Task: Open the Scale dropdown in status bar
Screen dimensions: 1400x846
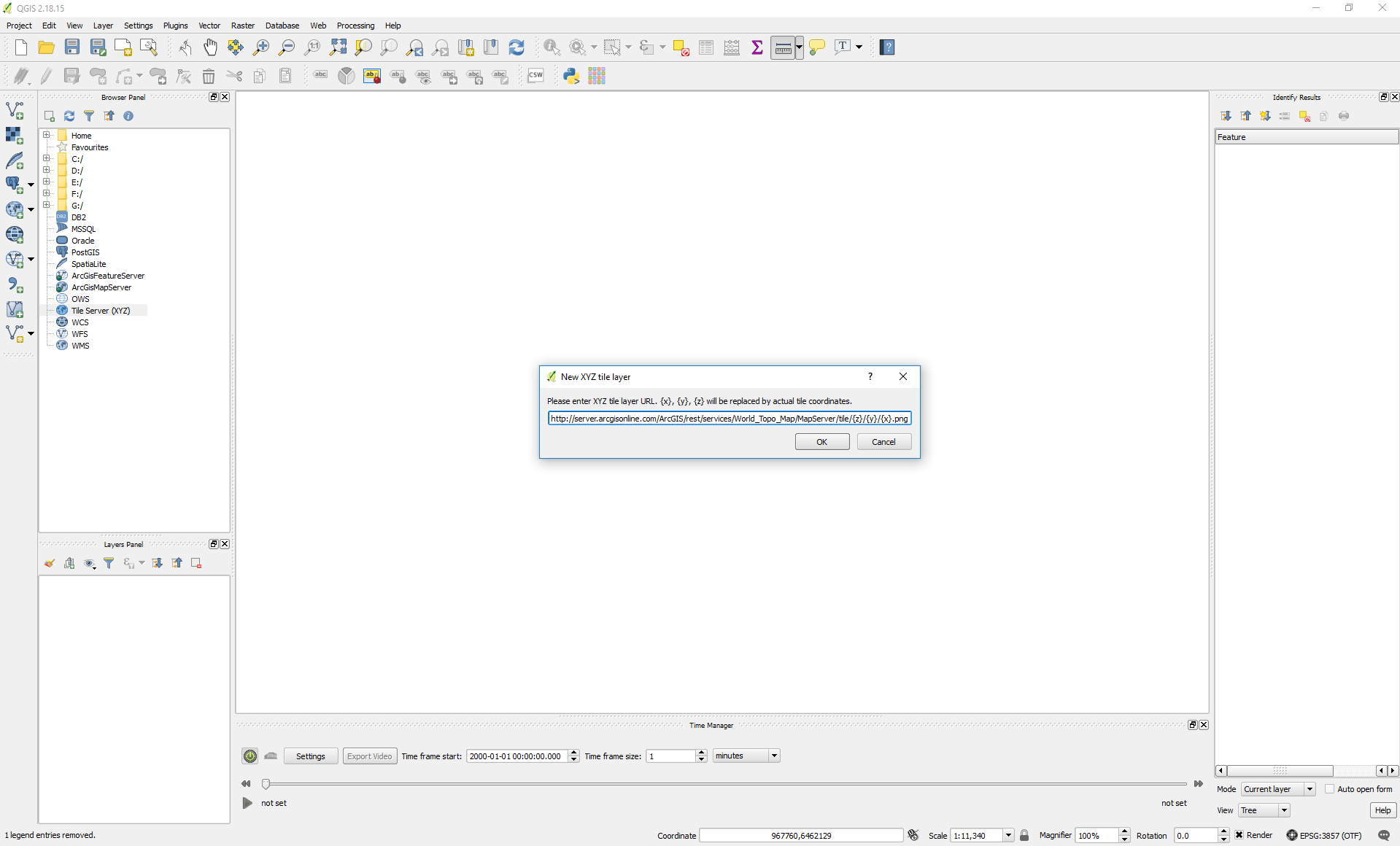Action: click(1008, 836)
